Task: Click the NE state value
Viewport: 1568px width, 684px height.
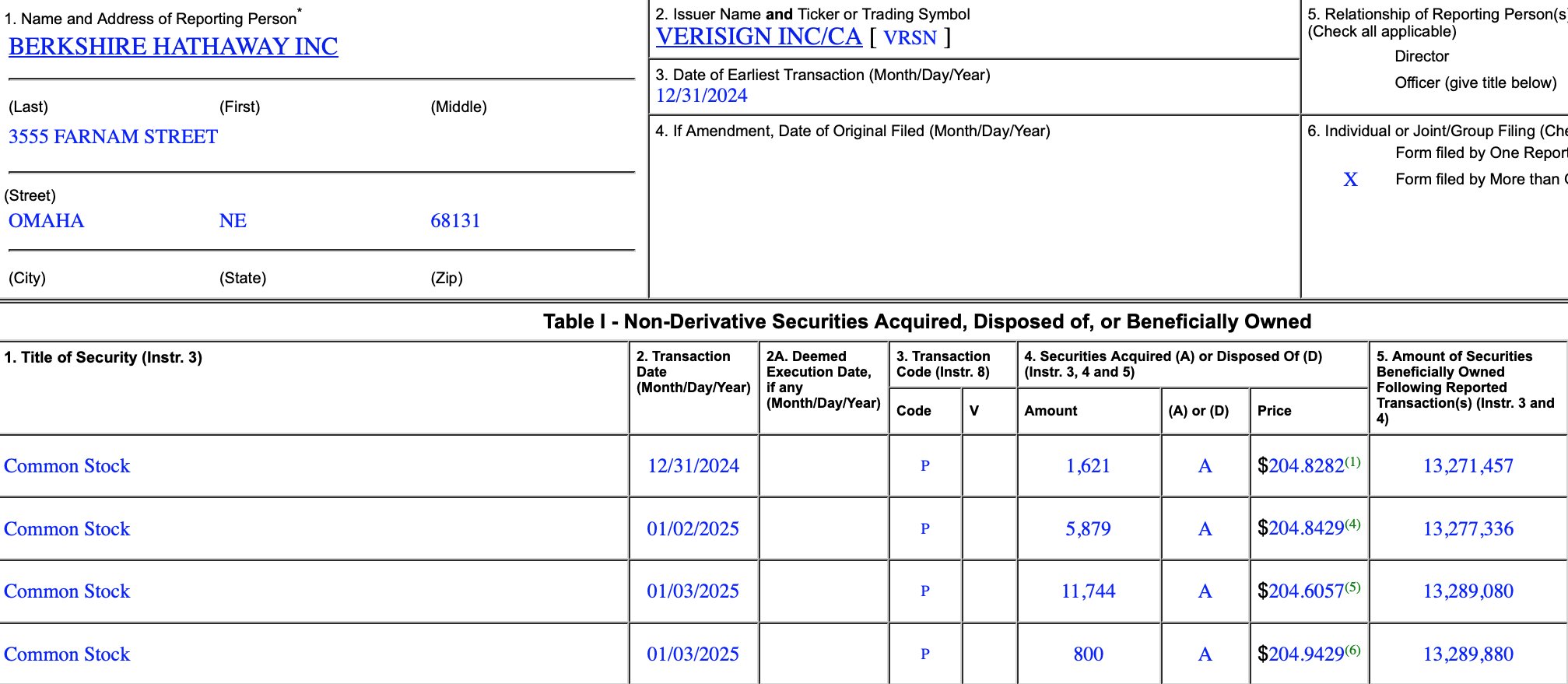Action: (x=233, y=221)
